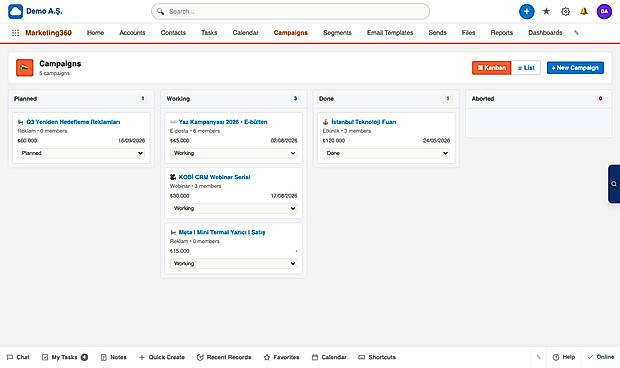This screenshot has width=620, height=368.
Task: Click the orange Campaigns flag icon
Action: point(25,68)
